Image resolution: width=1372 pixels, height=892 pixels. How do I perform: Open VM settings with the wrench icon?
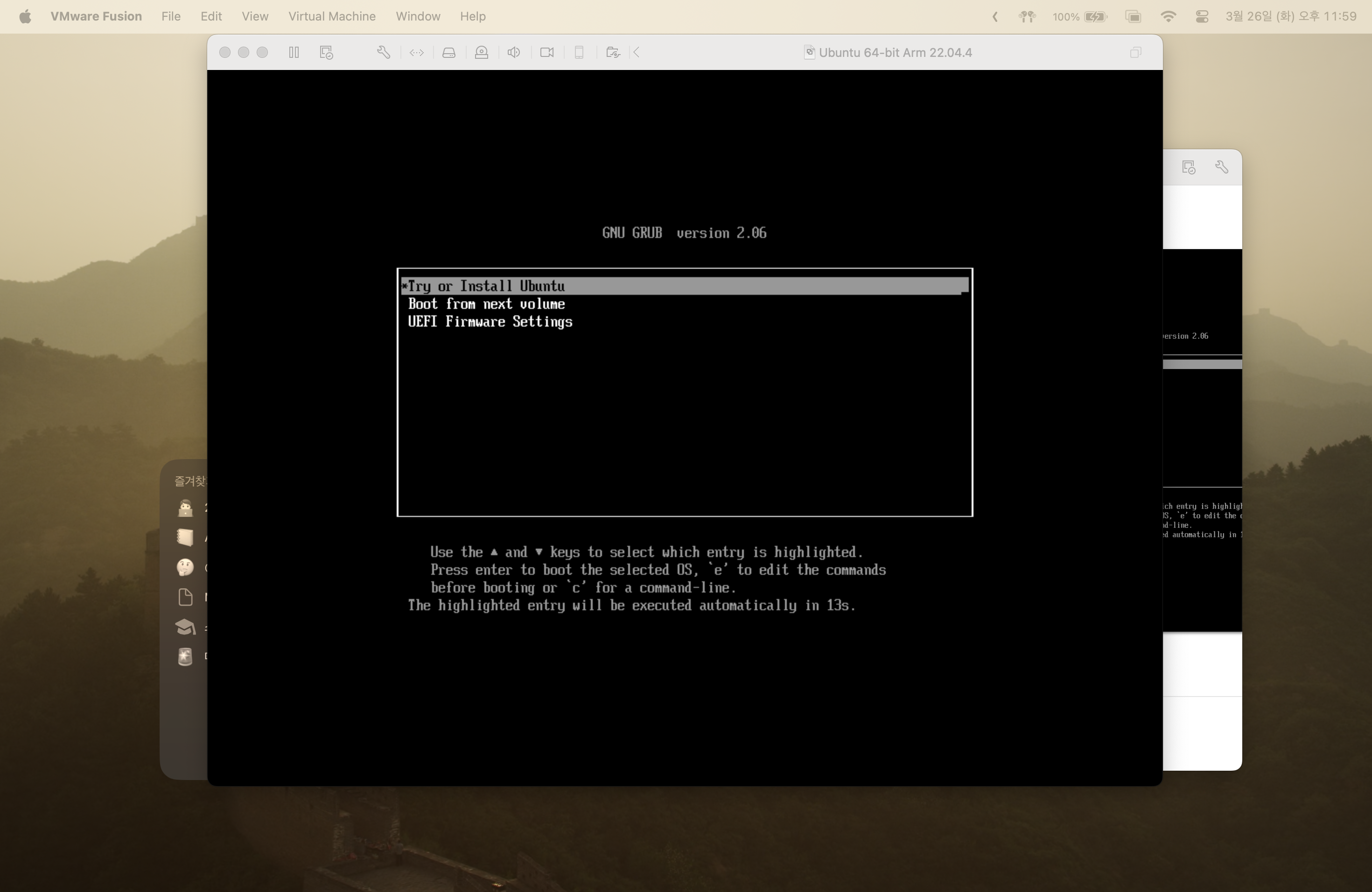coord(383,52)
